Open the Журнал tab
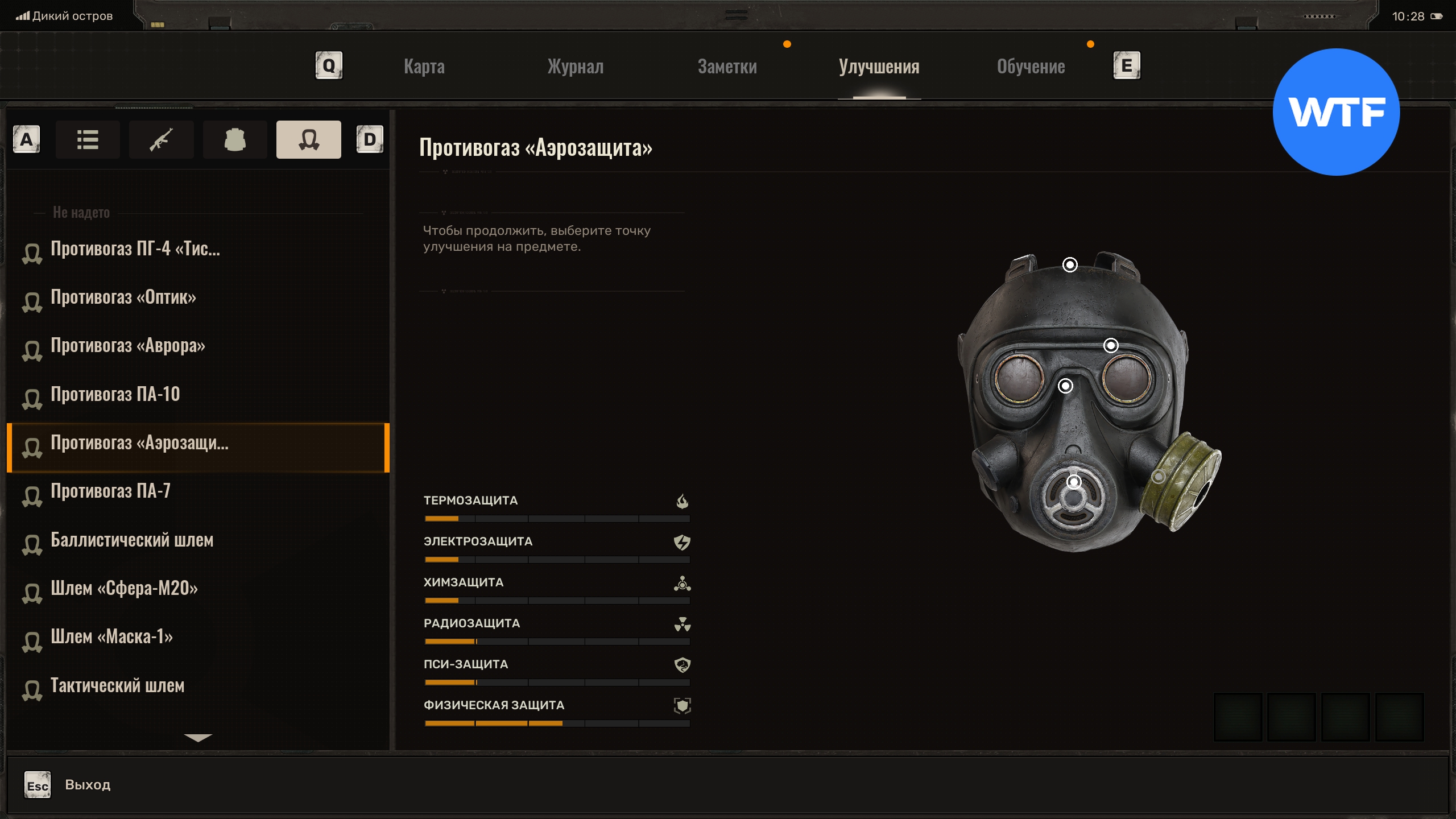Viewport: 1456px width, 819px height. tap(575, 67)
